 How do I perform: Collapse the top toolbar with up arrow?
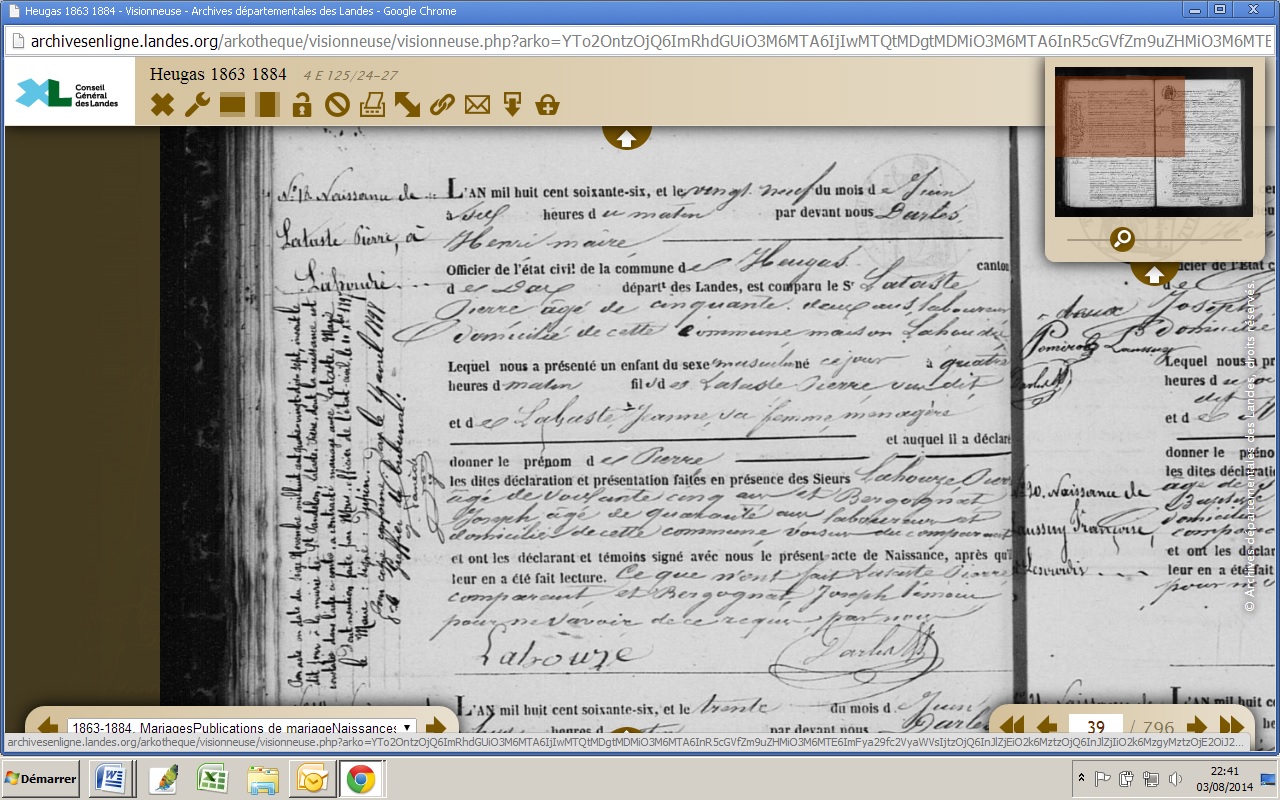pos(627,139)
